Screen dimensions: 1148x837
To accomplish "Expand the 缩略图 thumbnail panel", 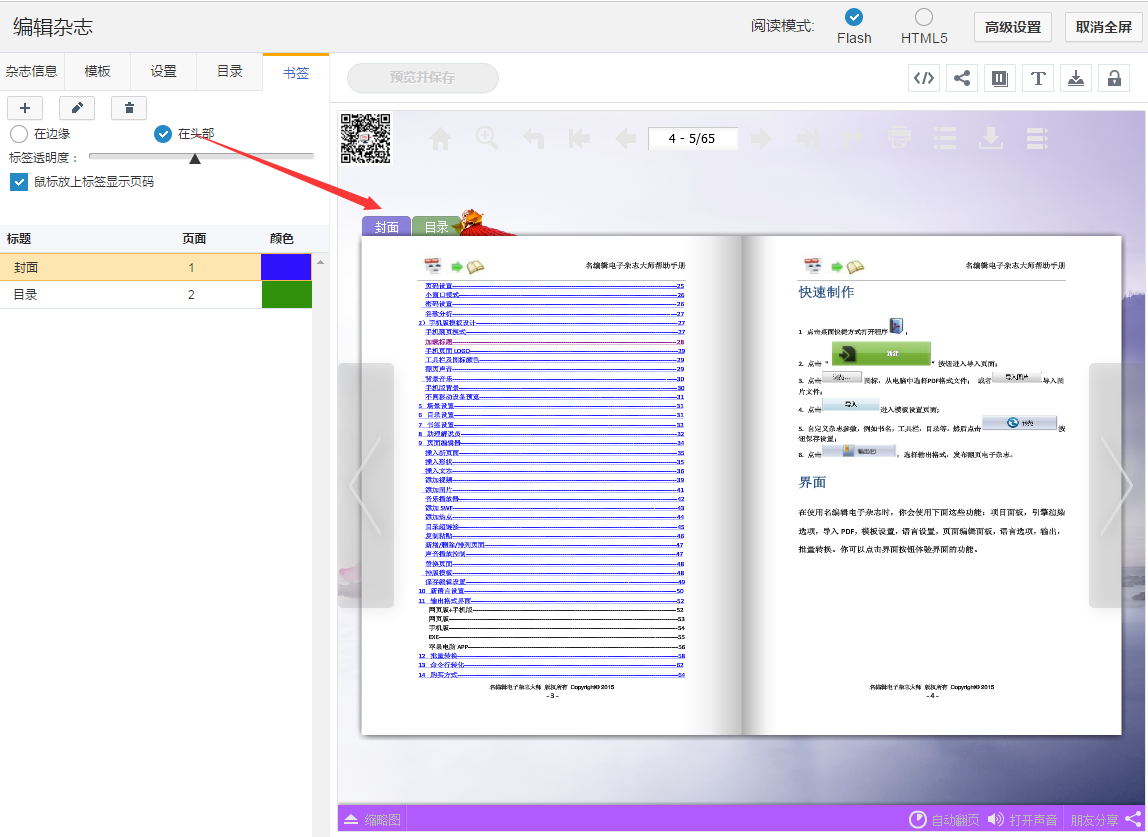I will (373, 819).
